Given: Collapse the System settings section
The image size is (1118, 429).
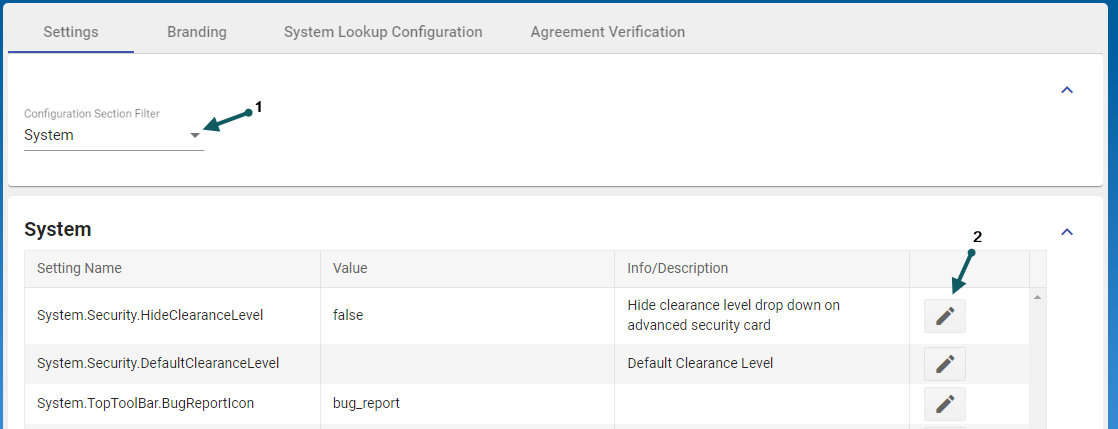Looking at the screenshot, I should [x=1067, y=232].
